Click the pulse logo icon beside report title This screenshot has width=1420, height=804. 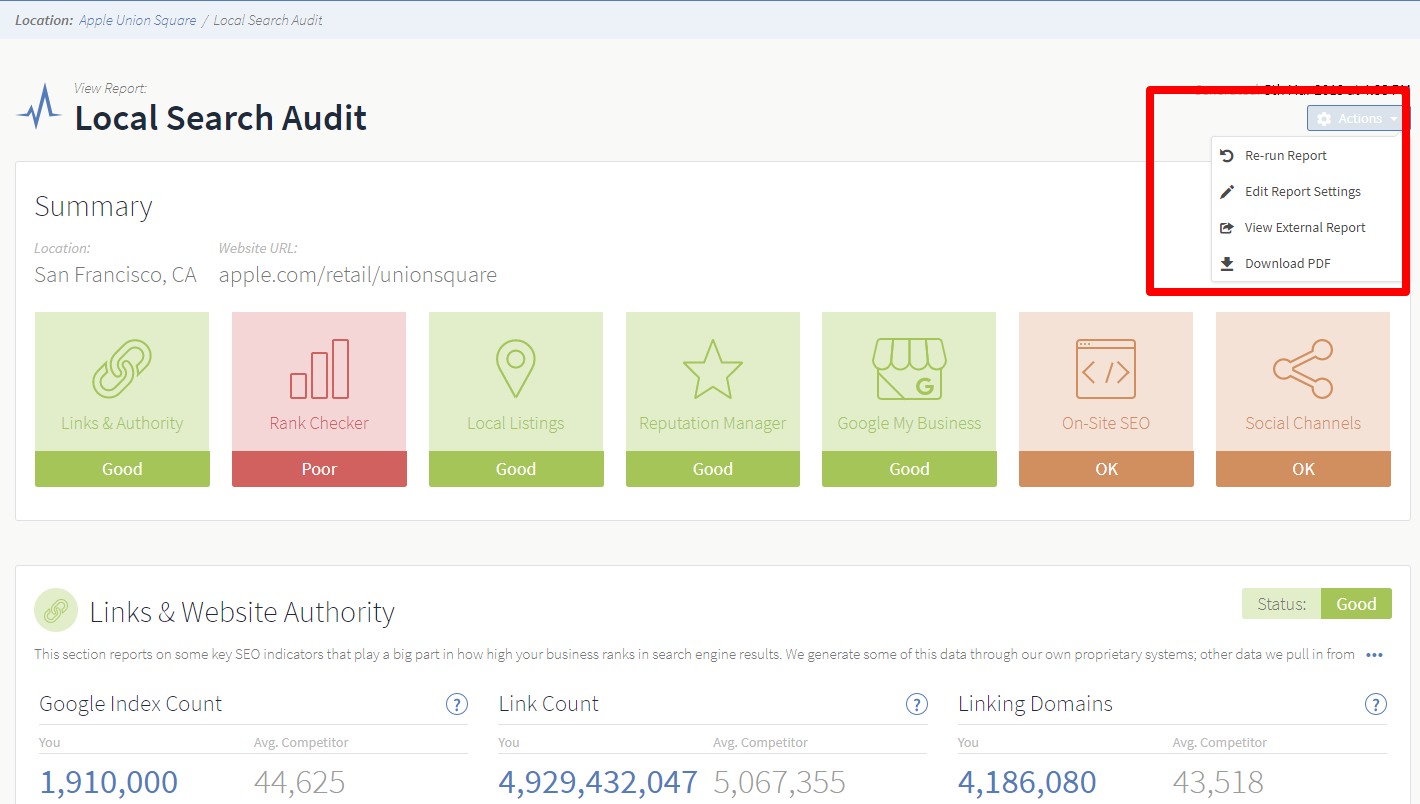tap(39, 107)
